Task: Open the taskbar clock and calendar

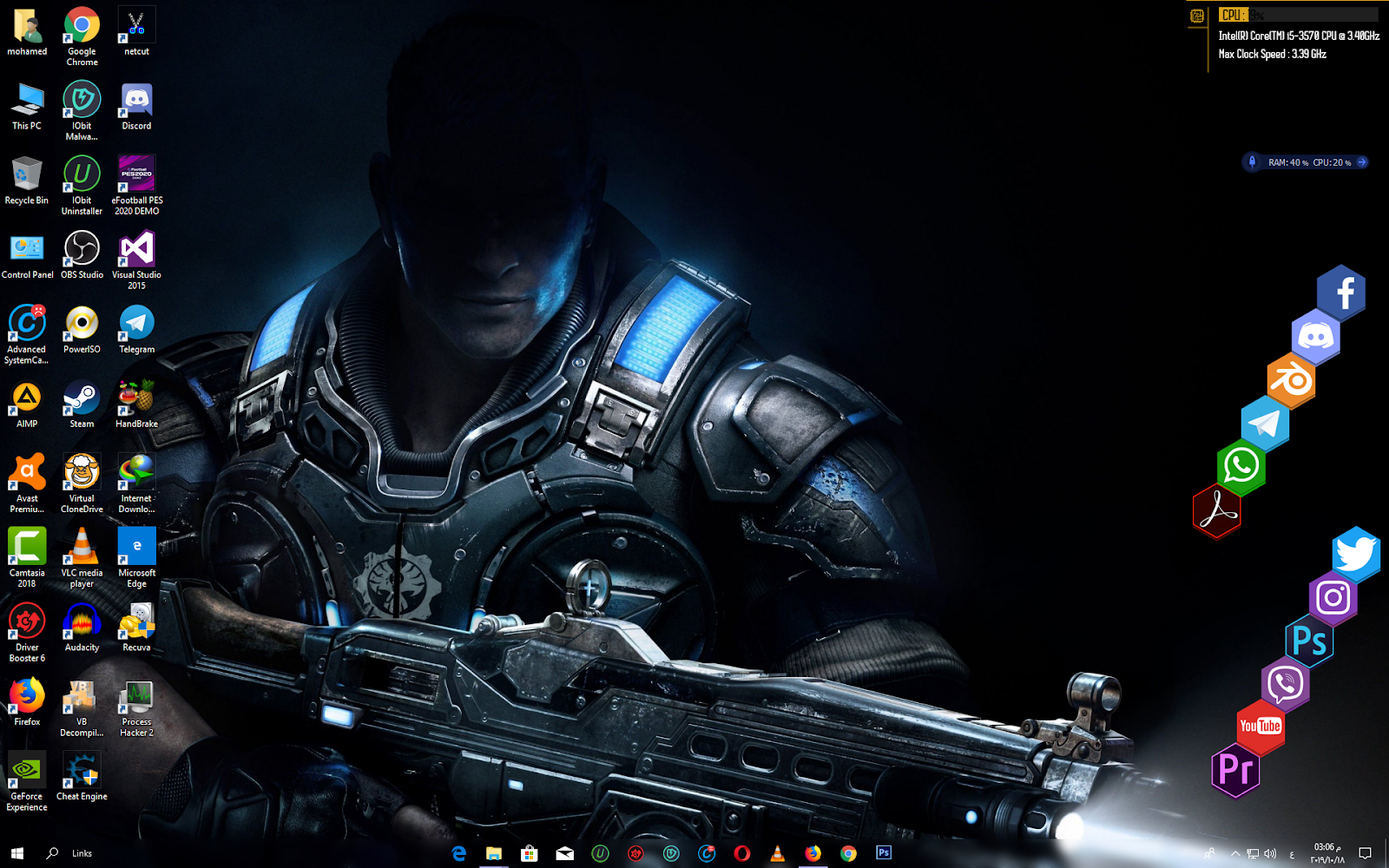Action: (x=1326, y=853)
